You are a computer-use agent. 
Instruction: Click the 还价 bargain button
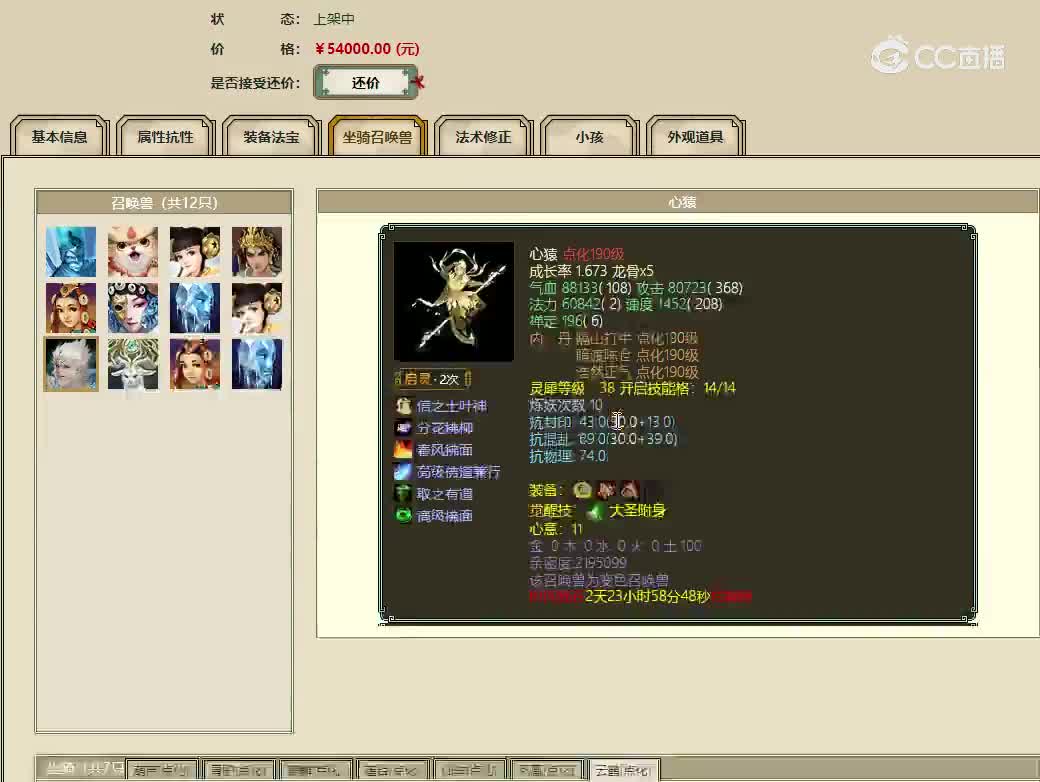pyautogui.click(x=365, y=82)
